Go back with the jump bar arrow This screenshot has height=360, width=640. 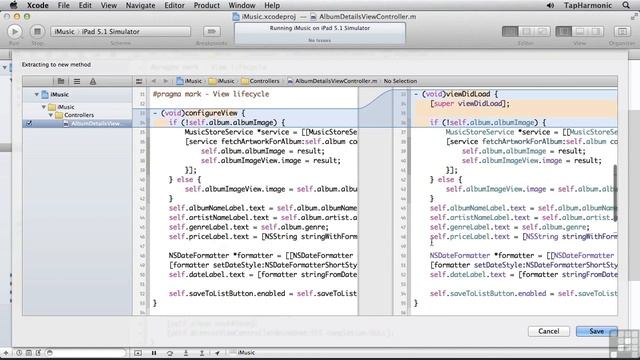(154, 81)
